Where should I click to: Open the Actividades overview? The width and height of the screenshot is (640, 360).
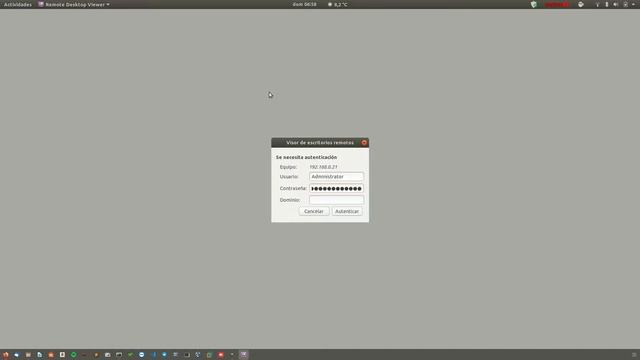coord(18,4)
